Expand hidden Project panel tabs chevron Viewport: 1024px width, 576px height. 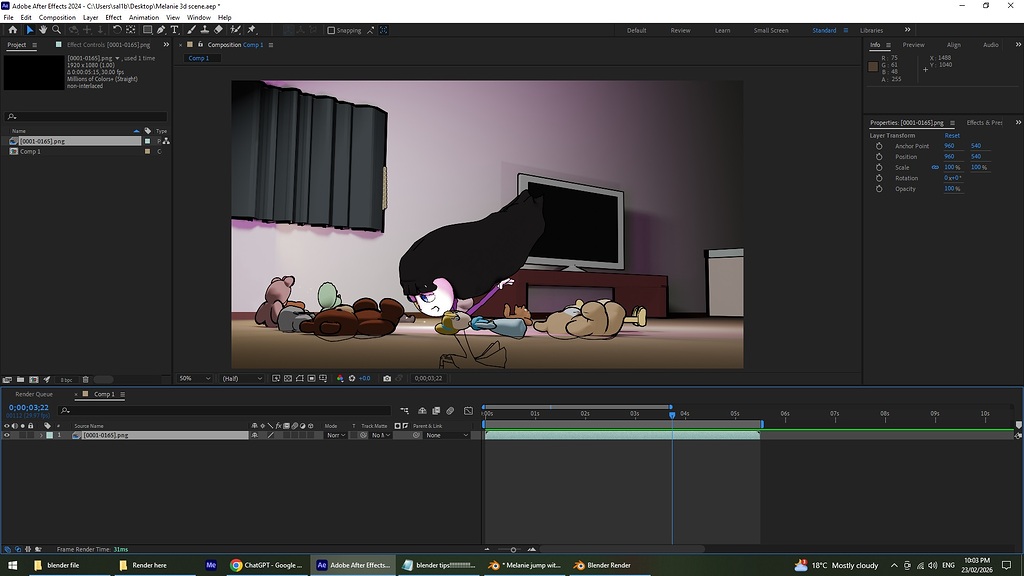click(166, 44)
